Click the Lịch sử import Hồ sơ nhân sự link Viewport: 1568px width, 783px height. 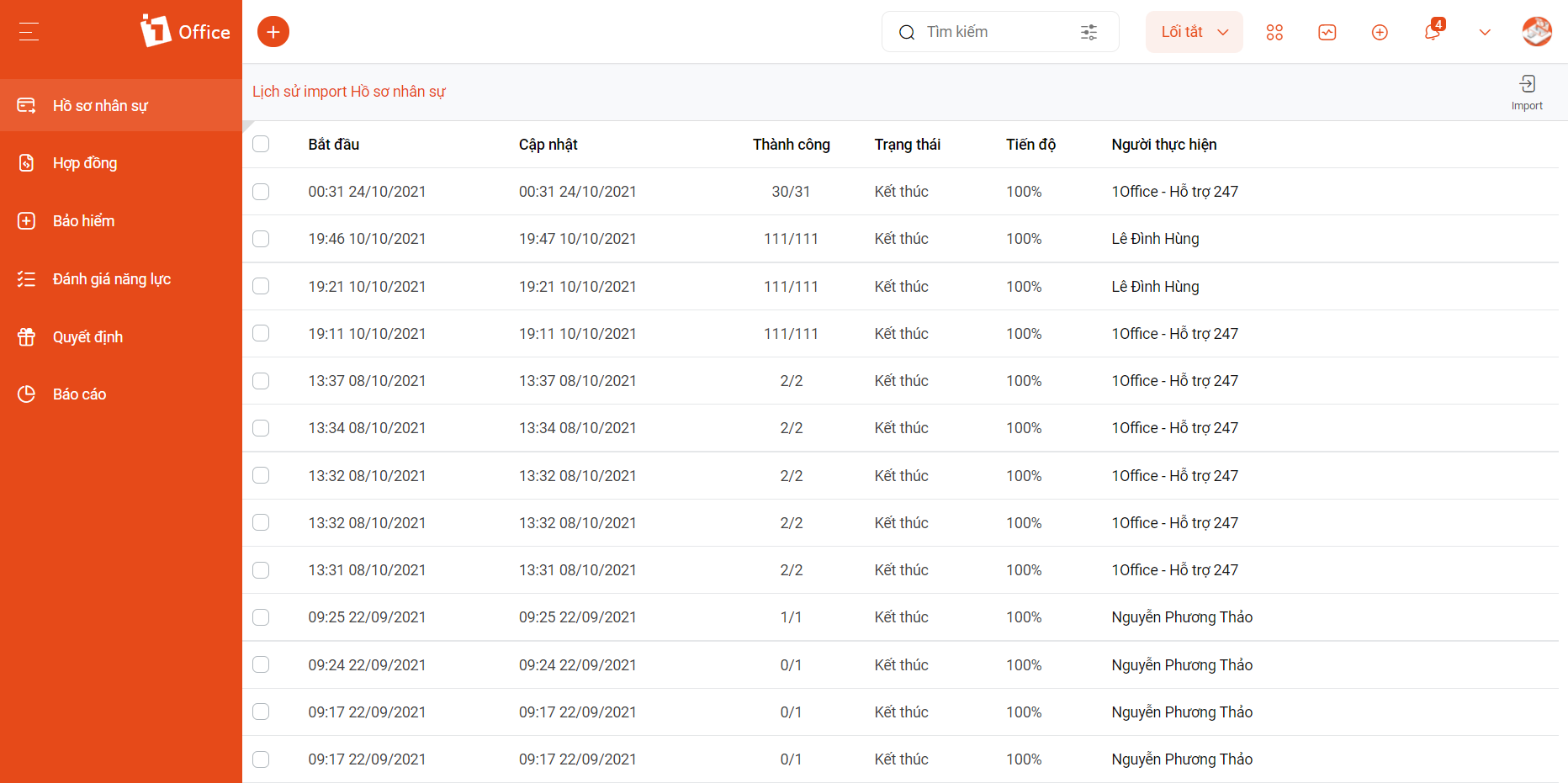click(x=349, y=92)
